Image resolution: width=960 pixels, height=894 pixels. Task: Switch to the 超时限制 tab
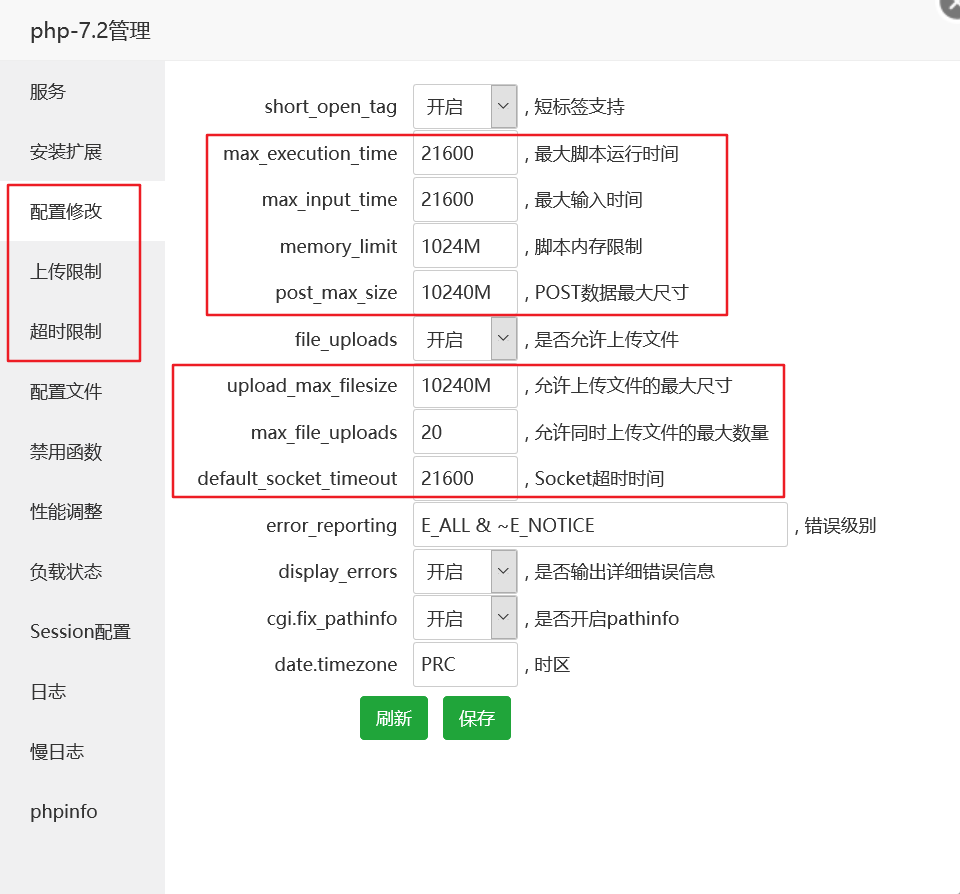pos(82,331)
